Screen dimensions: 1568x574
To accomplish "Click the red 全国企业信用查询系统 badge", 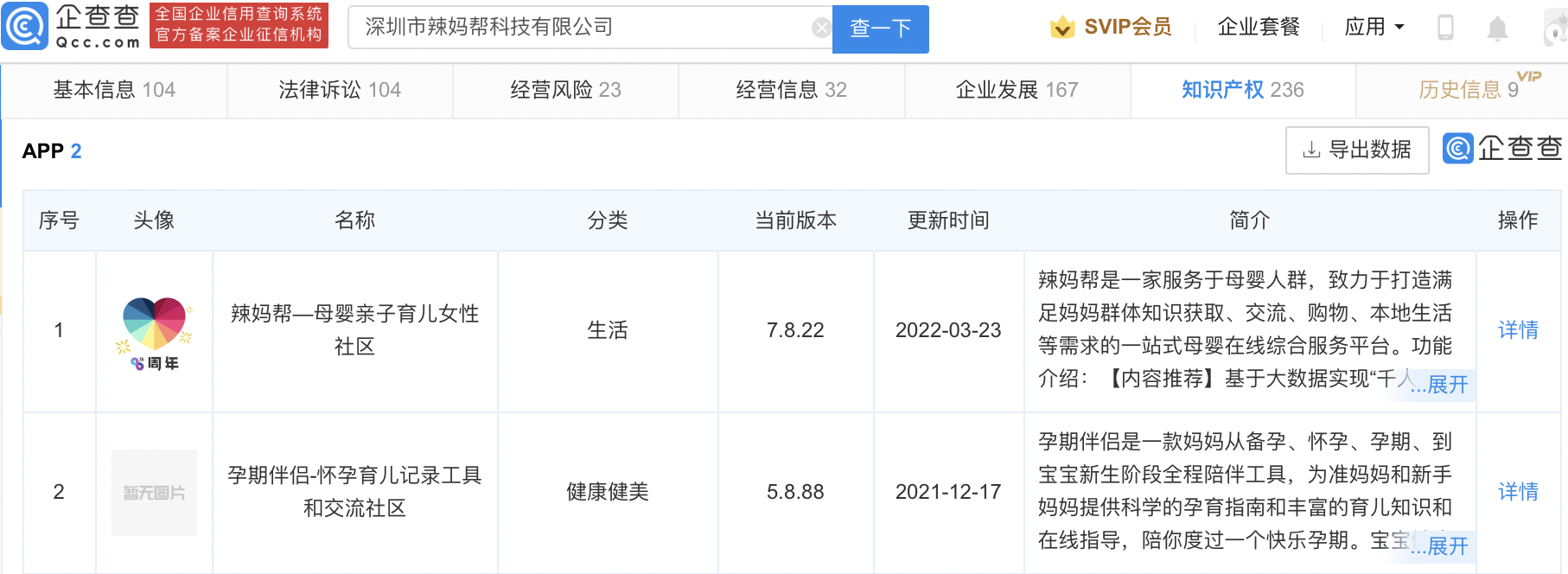I will tap(239, 25).
